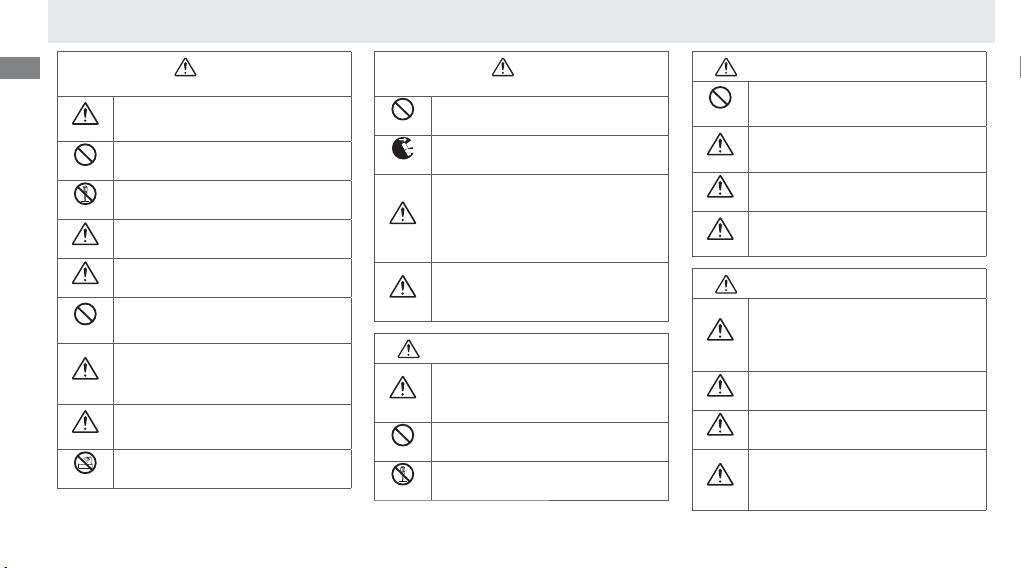Image resolution: width=1021 pixels, height=568 pixels.
Task: Click the last-row warning triangle in top-right table
Action: (x=720, y=230)
